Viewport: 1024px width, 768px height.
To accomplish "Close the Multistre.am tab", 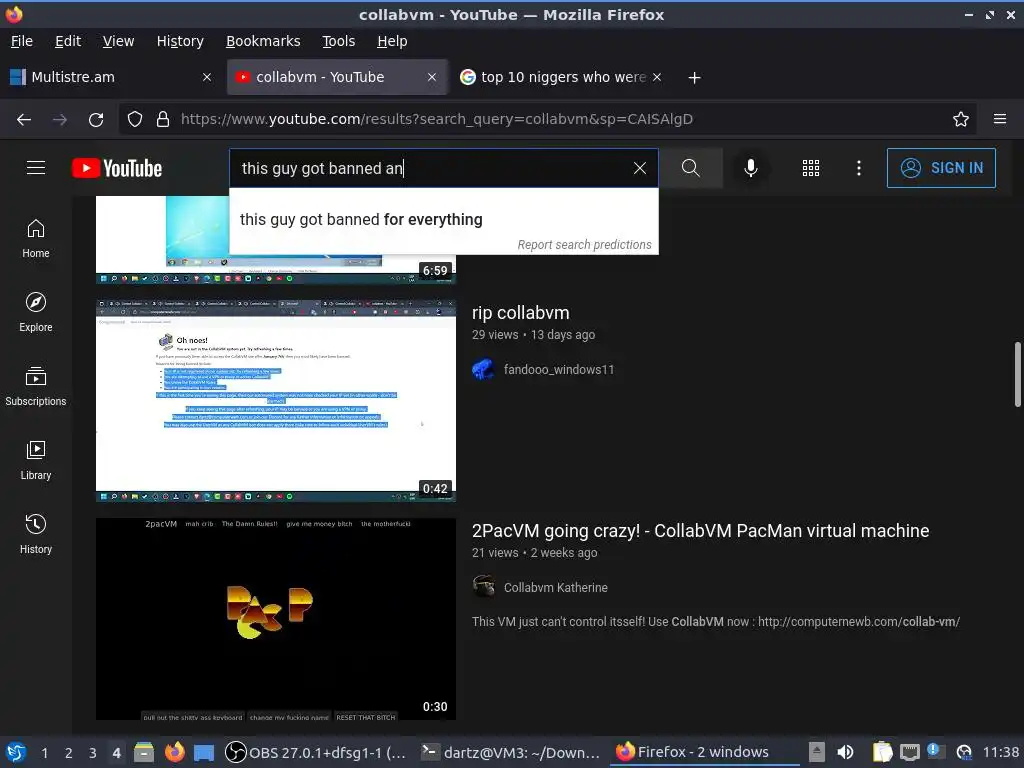I will (x=207, y=77).
